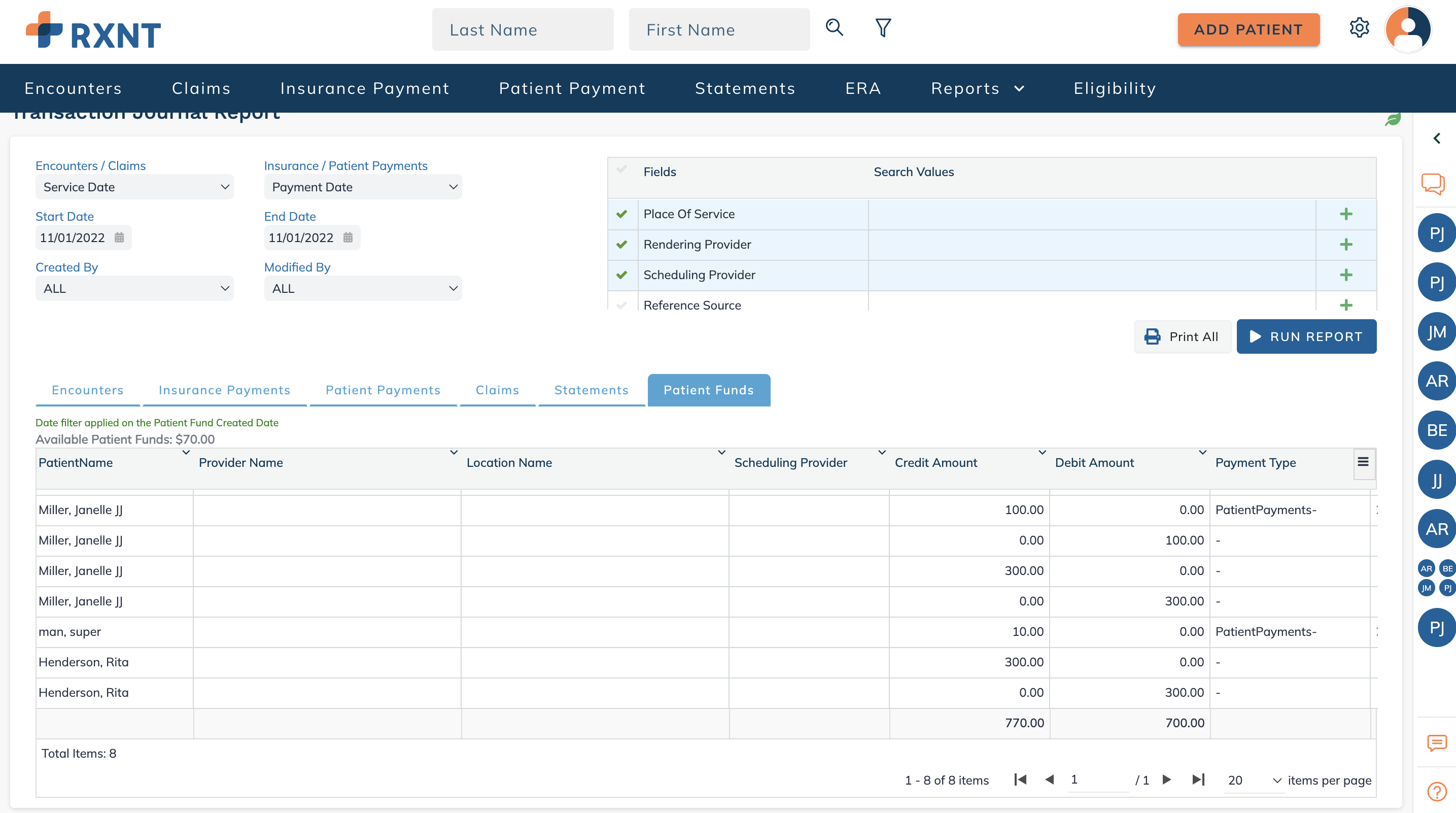This screenshot has width=1456, height=813.
Task: Open the patient search filter funnel
Action: point(883,28)
